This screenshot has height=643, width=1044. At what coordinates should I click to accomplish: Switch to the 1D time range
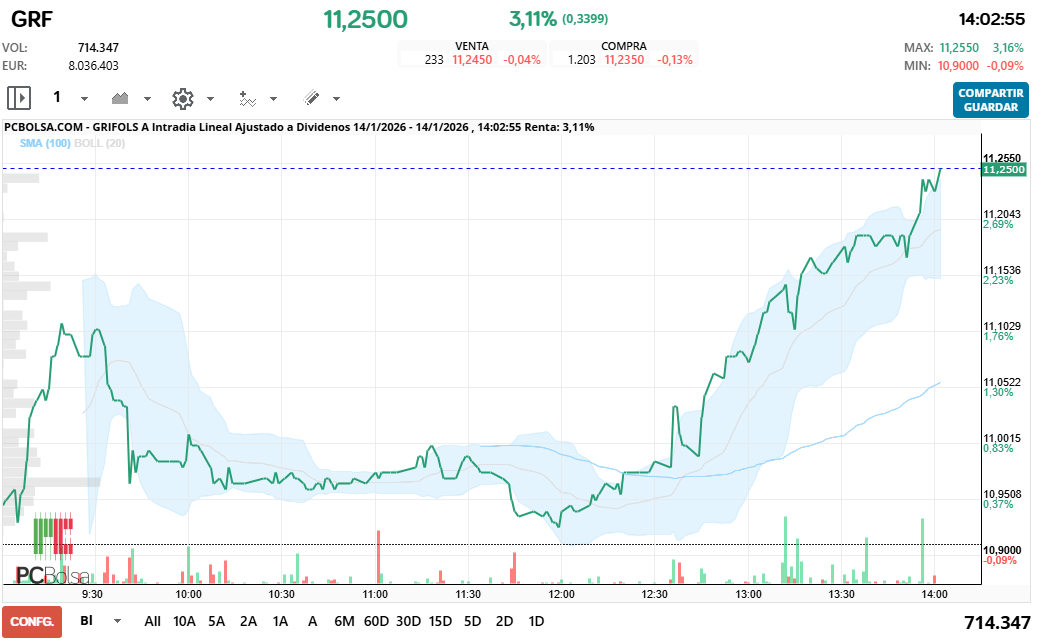pyautogui.click(x=536, y=621)
